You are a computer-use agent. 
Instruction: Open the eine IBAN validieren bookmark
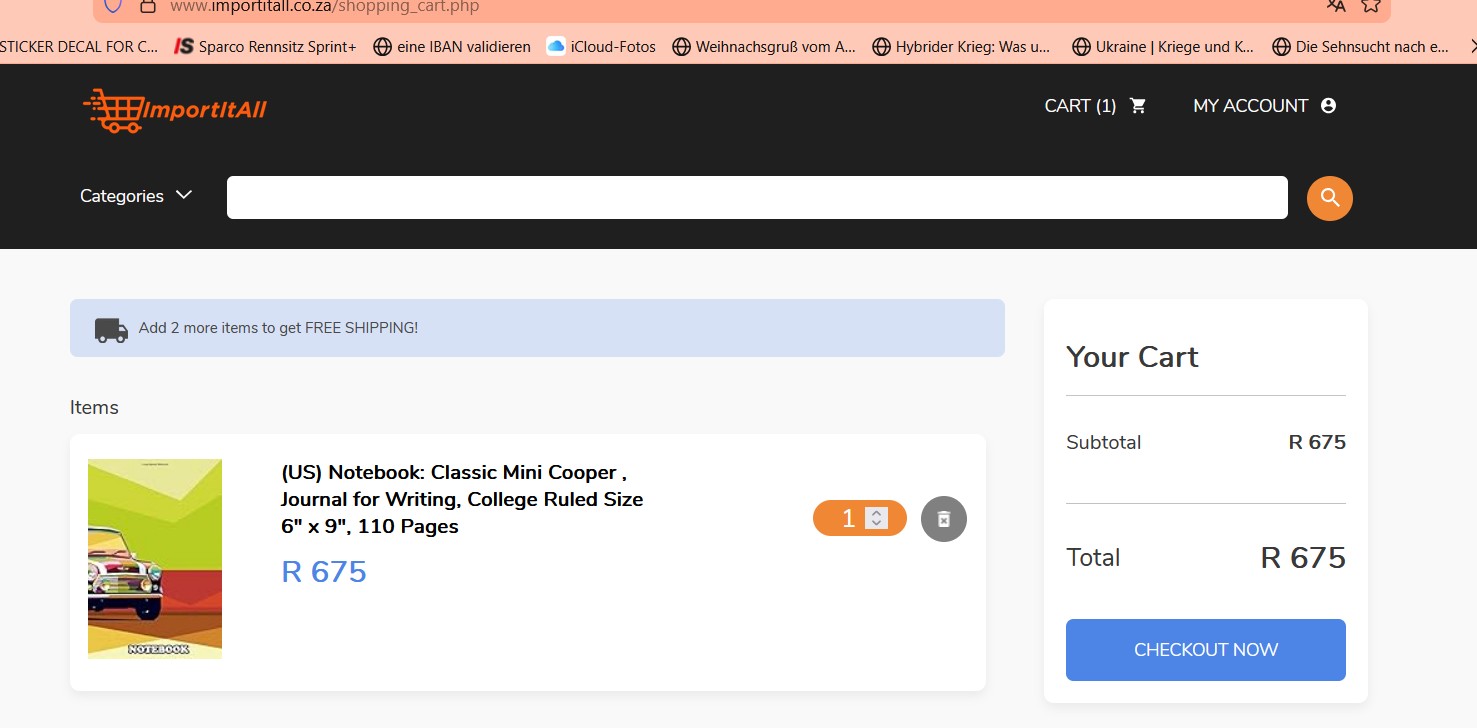click(451, 47)
